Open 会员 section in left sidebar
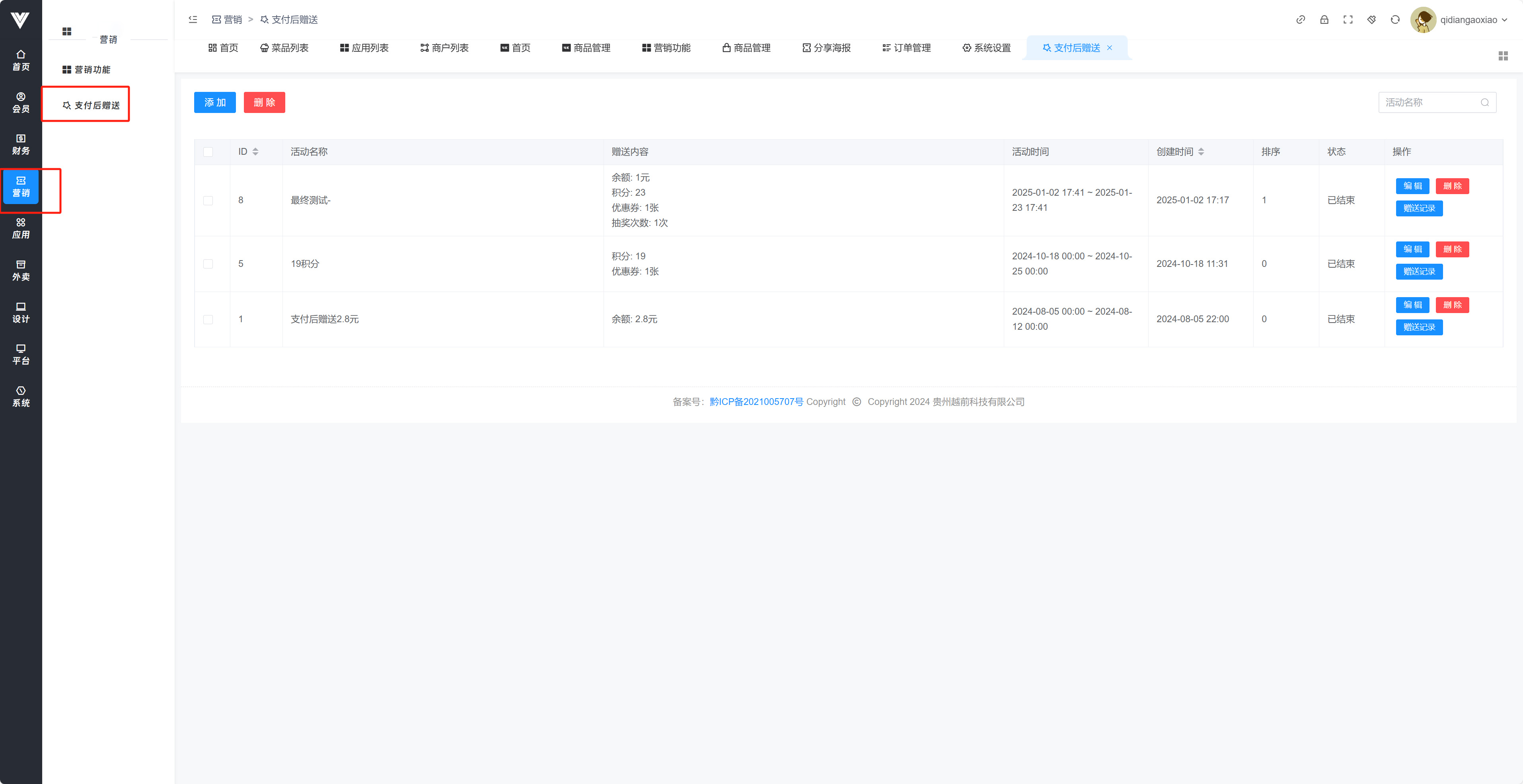The height and width of the screenshot is (784, 1523). click(x=21, y=102)
